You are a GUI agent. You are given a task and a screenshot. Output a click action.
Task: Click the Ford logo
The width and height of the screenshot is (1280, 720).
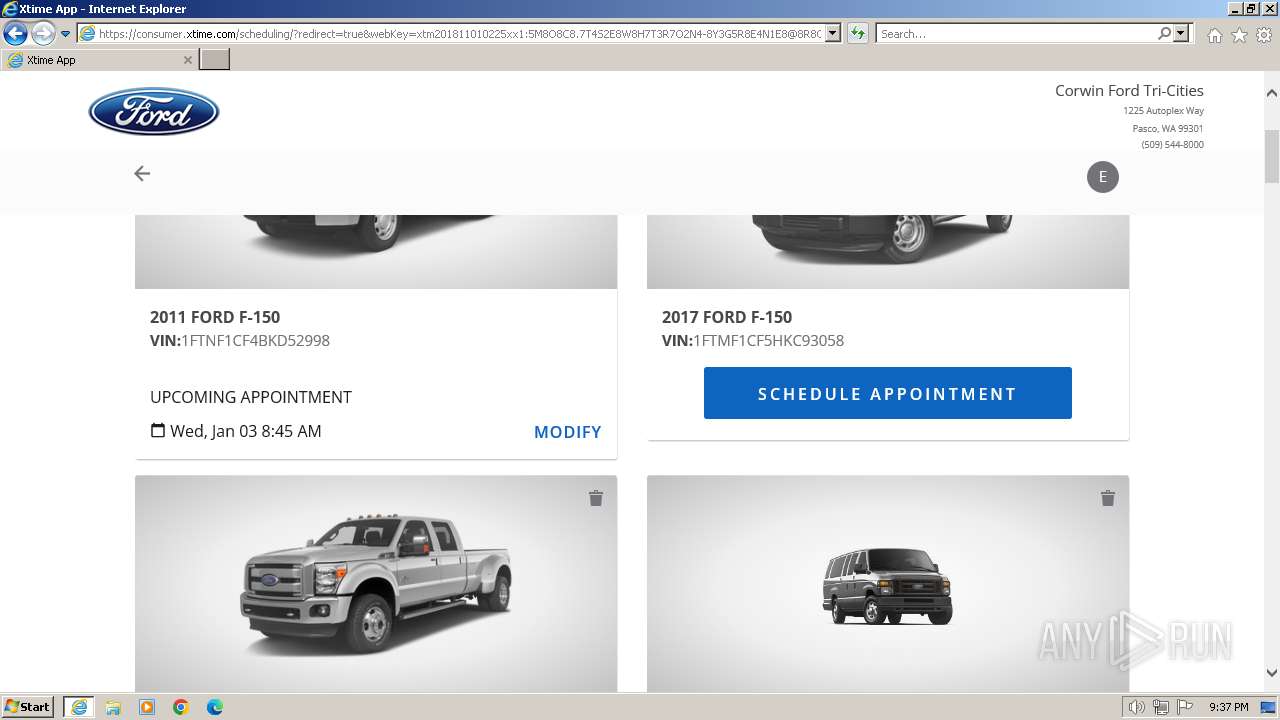[x=154, y=111]
